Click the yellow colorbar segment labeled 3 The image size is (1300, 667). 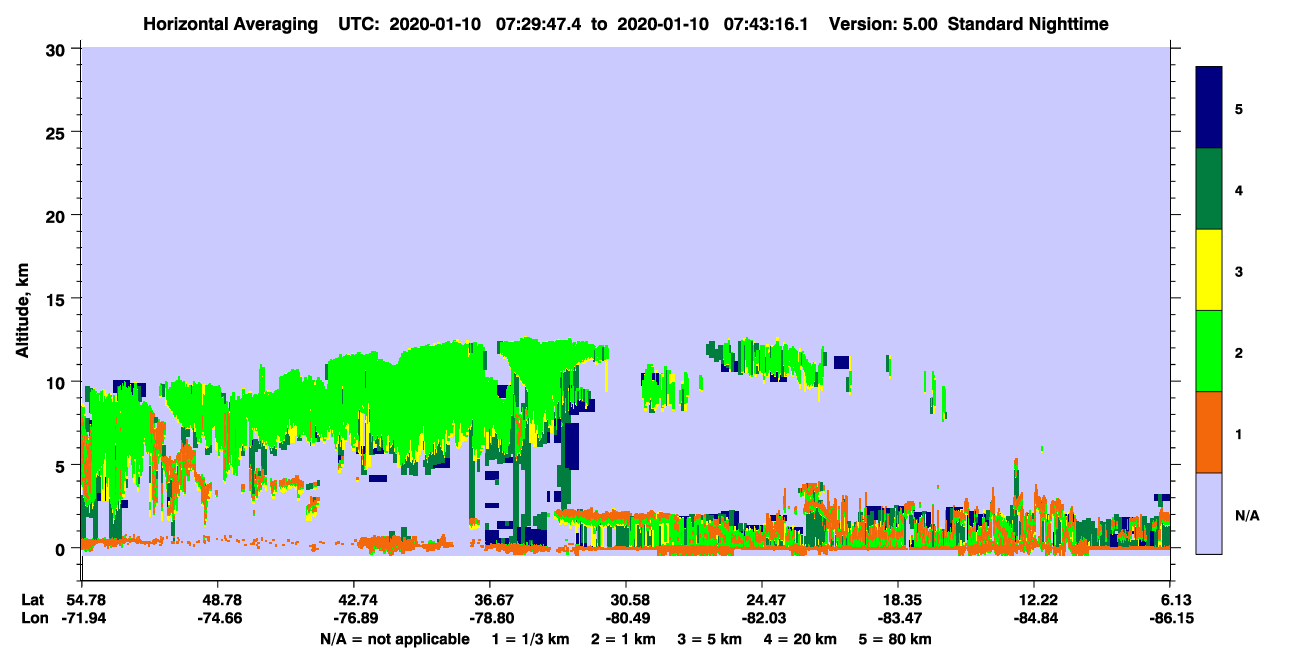click(1209, 270)
